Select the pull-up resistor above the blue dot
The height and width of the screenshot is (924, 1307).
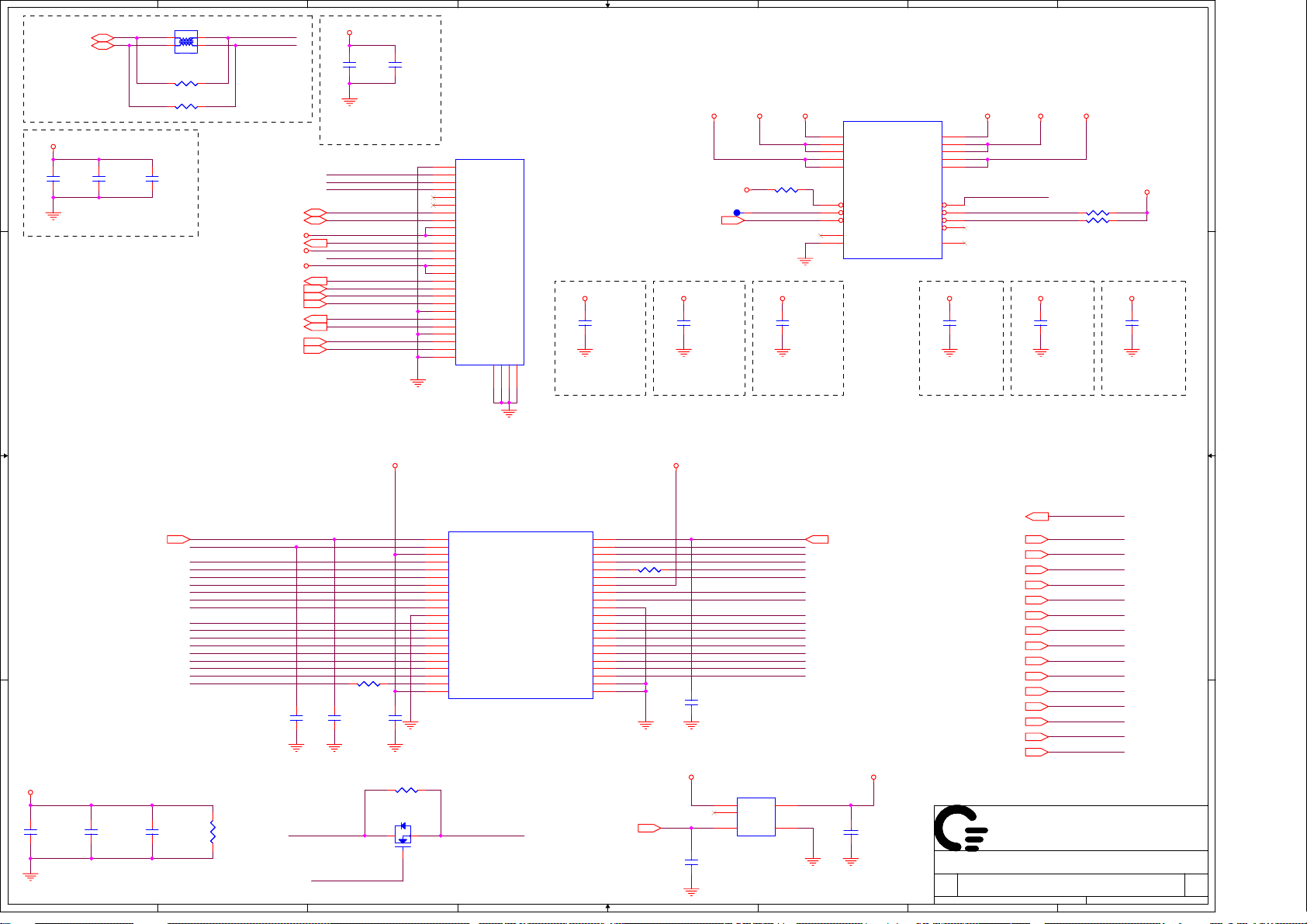[x=786, y=189]
